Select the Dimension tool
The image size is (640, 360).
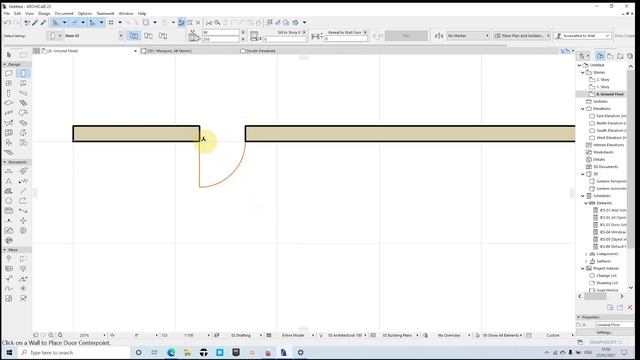(x=9, y=171)
